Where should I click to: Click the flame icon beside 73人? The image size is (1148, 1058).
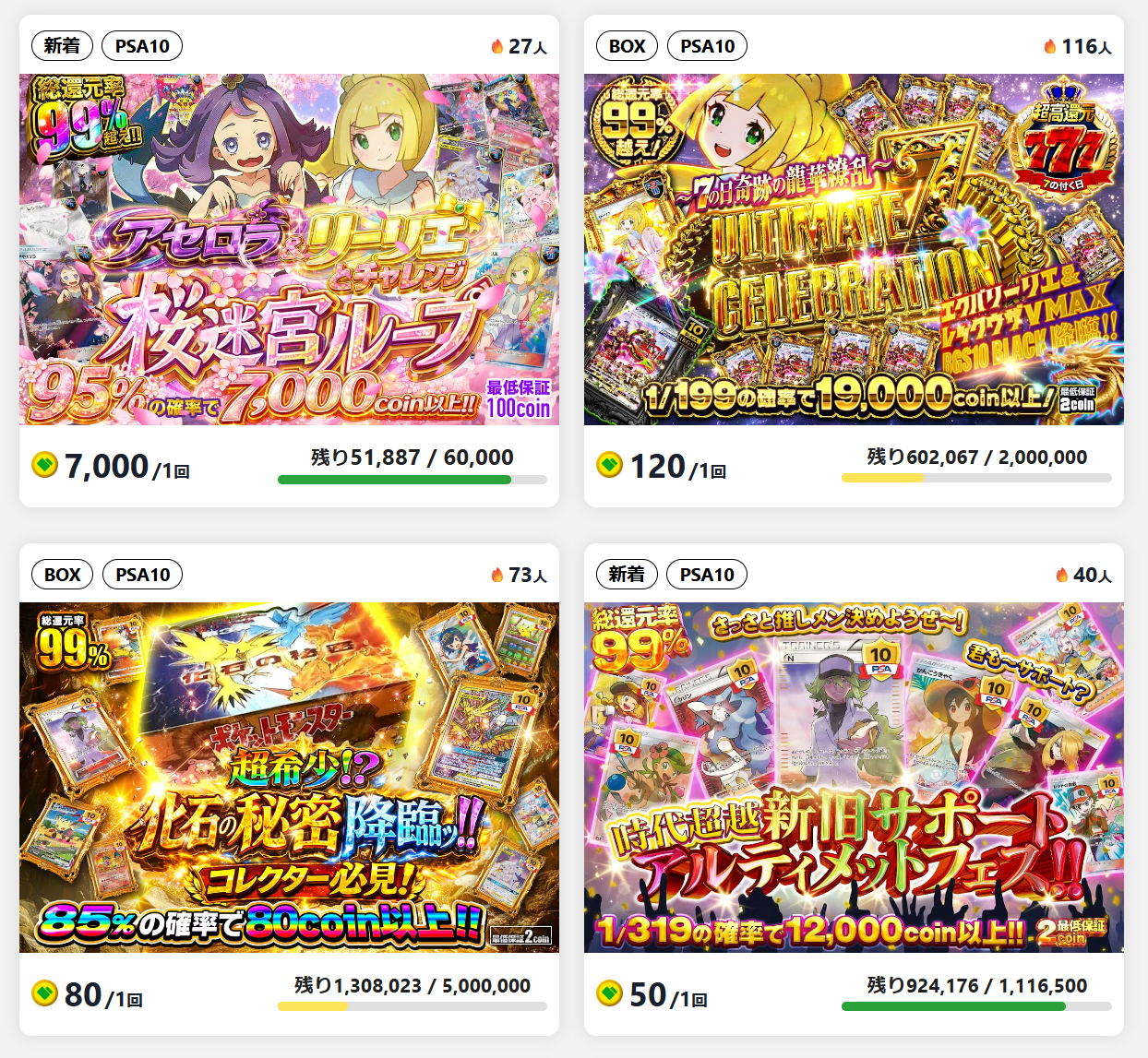pyautogui.click(x=497, y=575)
